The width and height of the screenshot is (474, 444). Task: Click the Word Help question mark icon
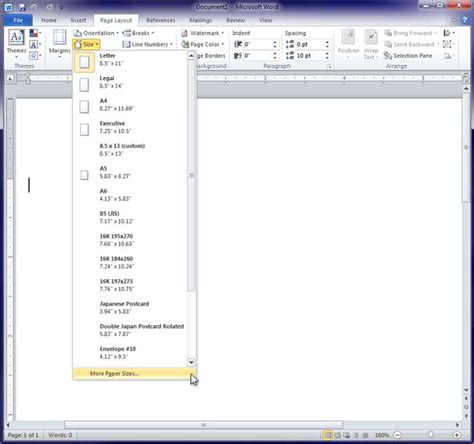465,20
